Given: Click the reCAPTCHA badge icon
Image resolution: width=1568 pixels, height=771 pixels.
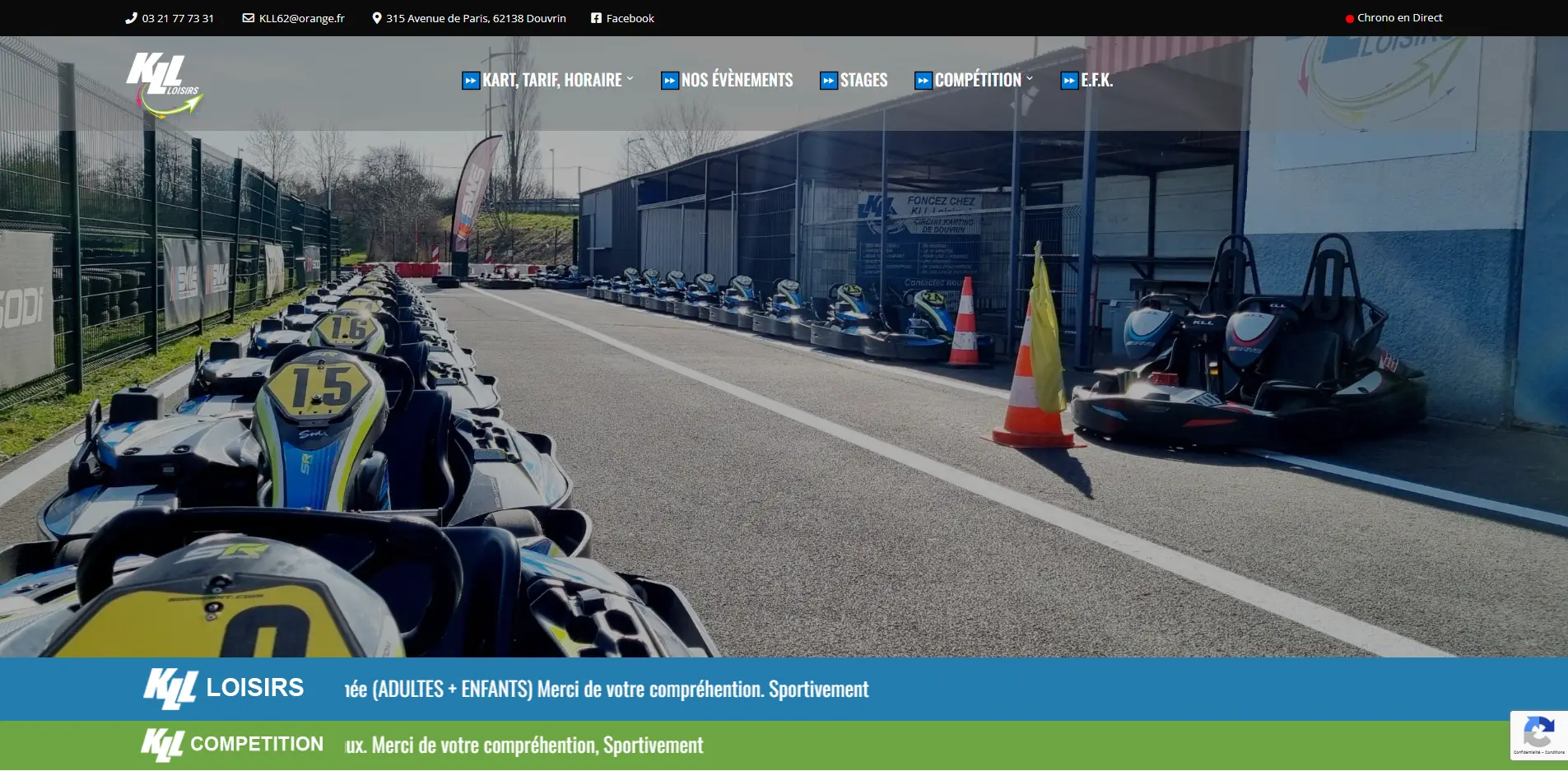Looking at the screenshot, I should 1538,732.
